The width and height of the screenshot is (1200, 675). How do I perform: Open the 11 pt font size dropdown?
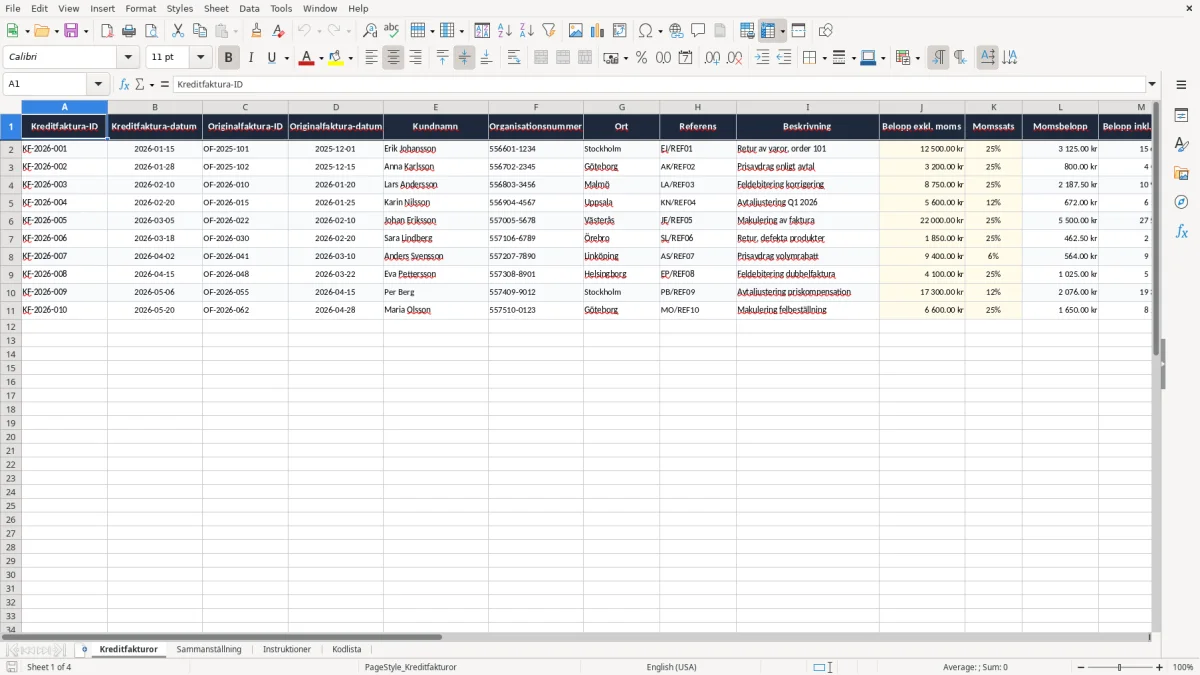click(x=200, y=58)
